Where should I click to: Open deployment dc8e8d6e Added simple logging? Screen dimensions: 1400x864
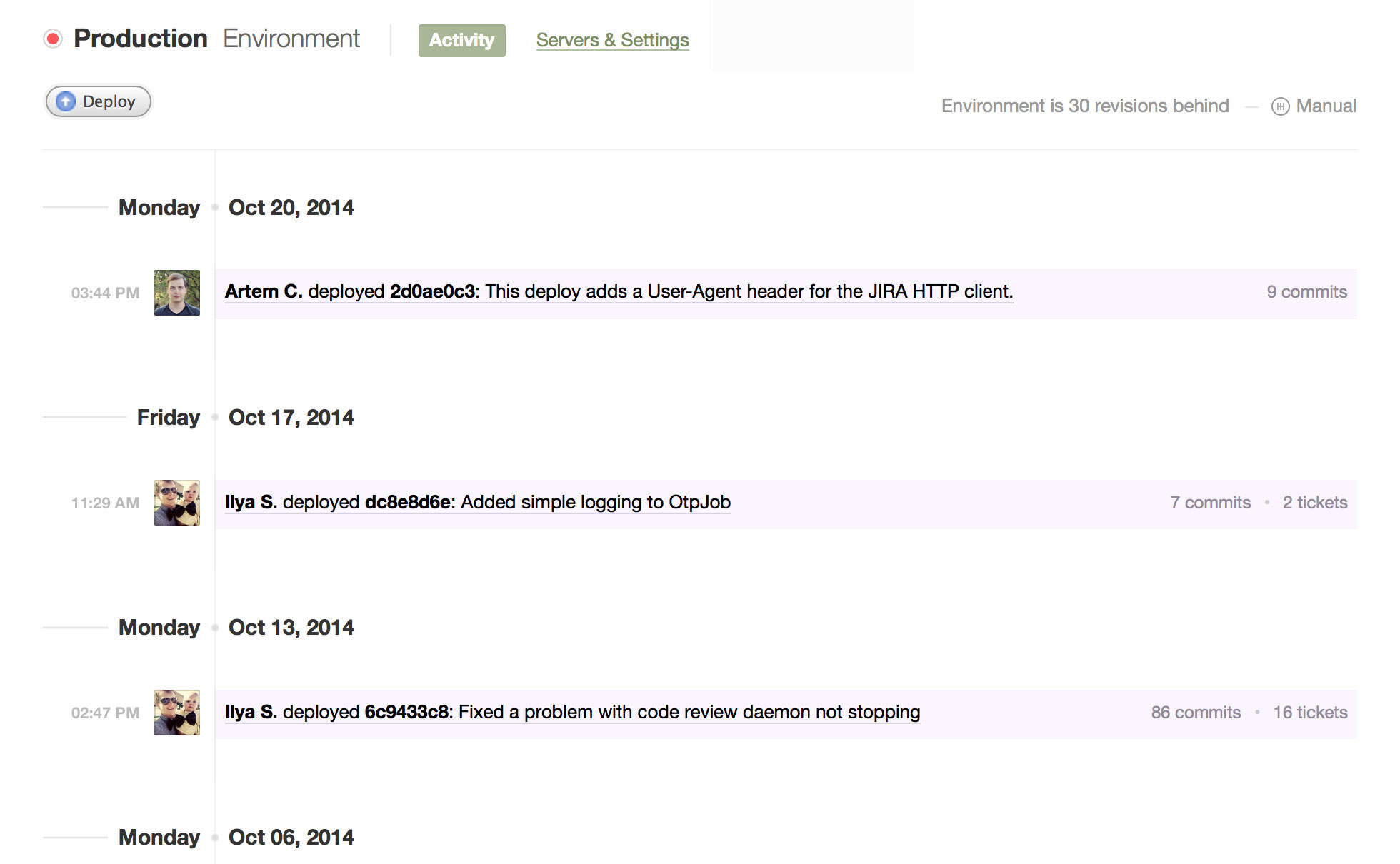[x=477, y=503]
